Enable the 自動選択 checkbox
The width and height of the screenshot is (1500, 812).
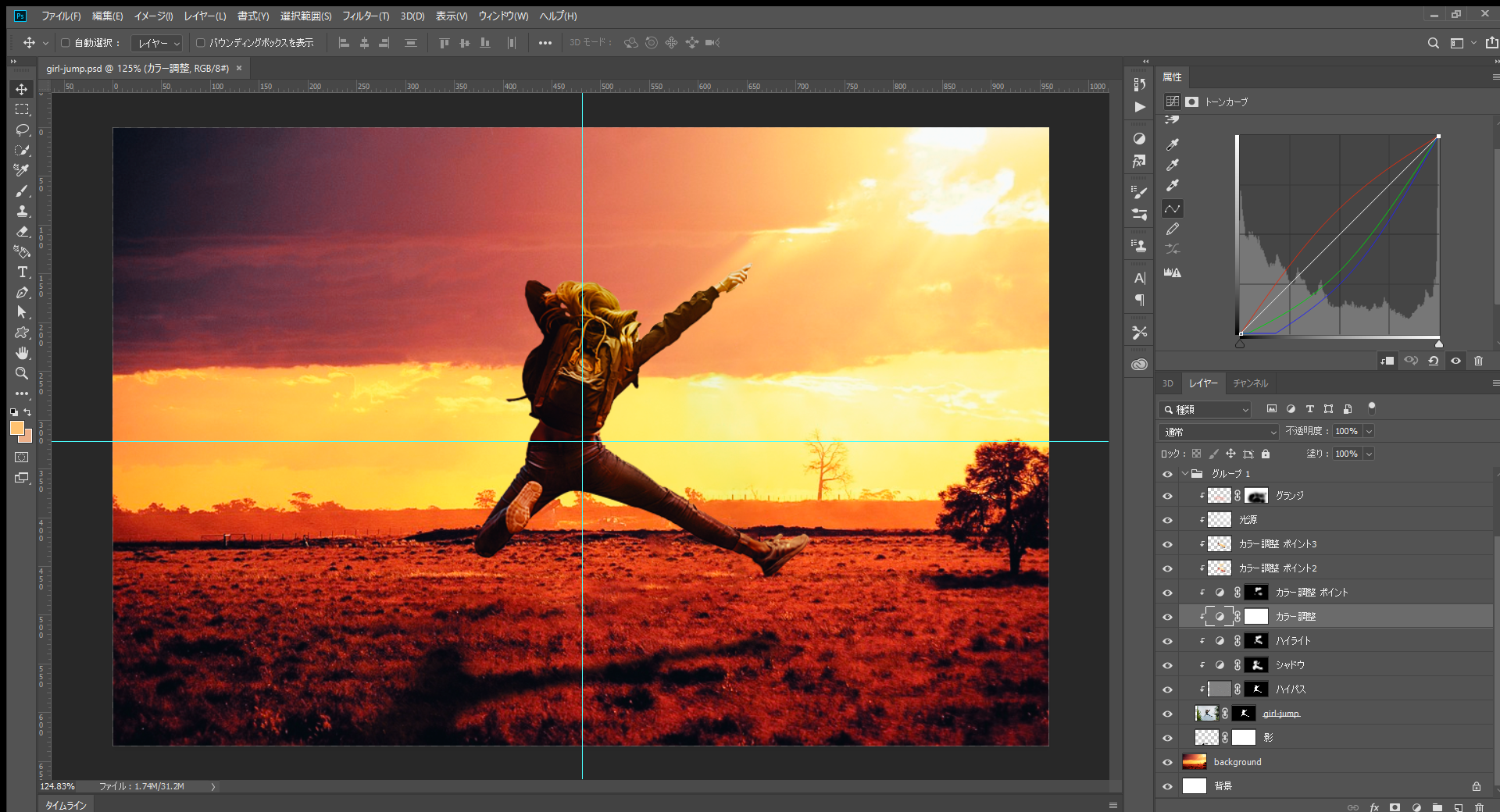pos(66,43)
